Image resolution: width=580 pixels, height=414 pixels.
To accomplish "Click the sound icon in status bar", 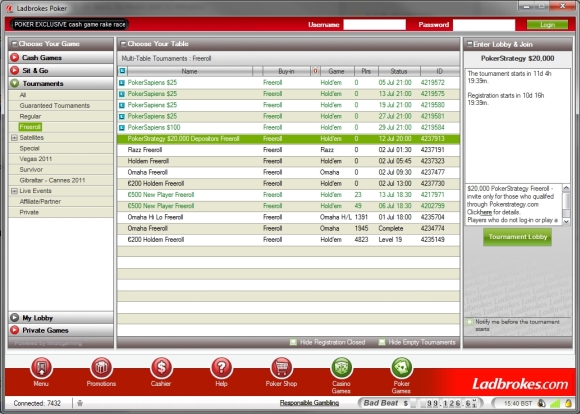I will (x=542, y=403).
